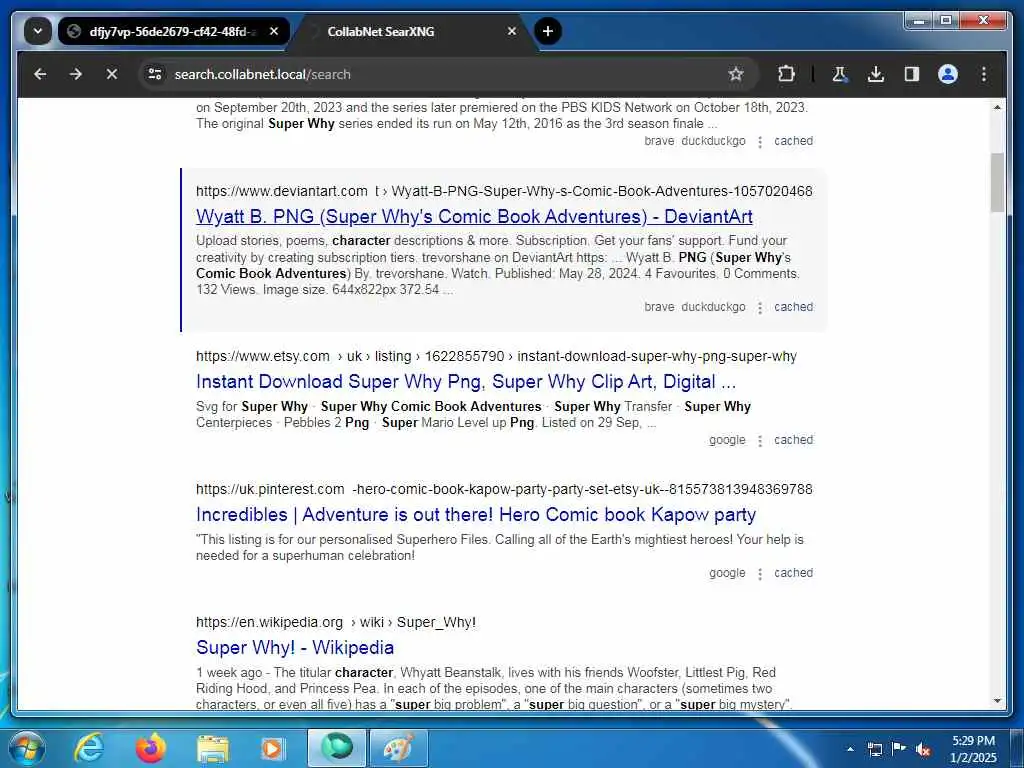Expand options dots on Etsy result
Screen dimensions: 1024x768
[x=760, y=441]
